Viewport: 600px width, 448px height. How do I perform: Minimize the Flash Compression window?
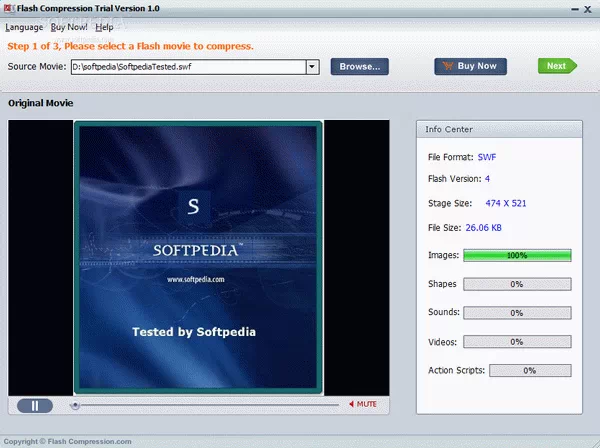point(575,9)
